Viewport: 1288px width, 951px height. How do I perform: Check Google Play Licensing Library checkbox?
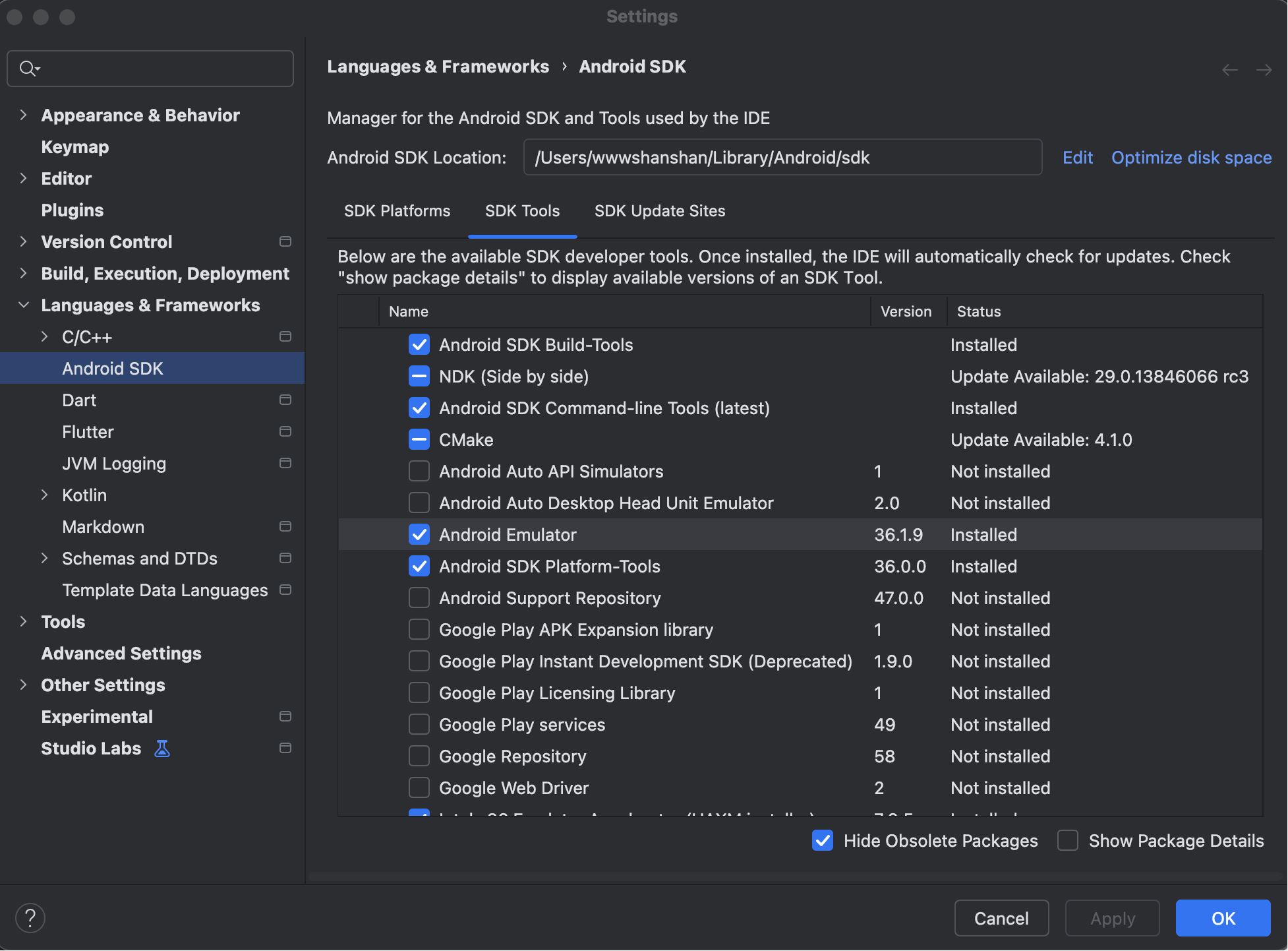(419, 693)
